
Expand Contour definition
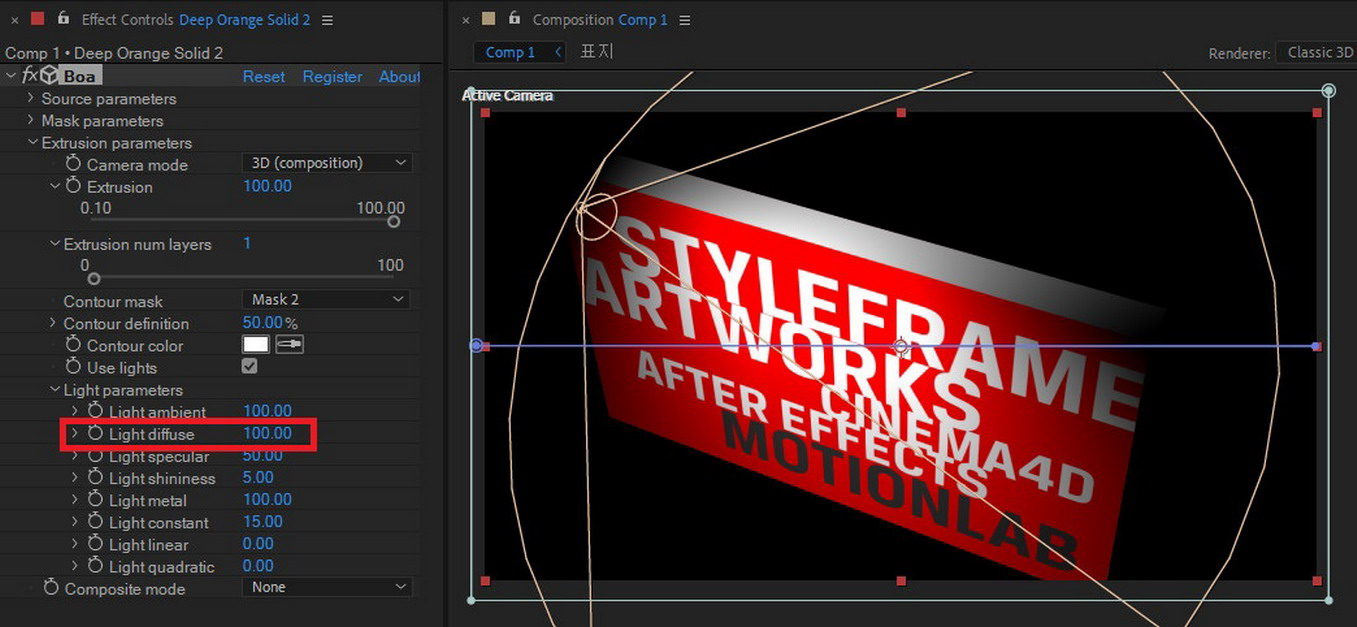(53, 323)
